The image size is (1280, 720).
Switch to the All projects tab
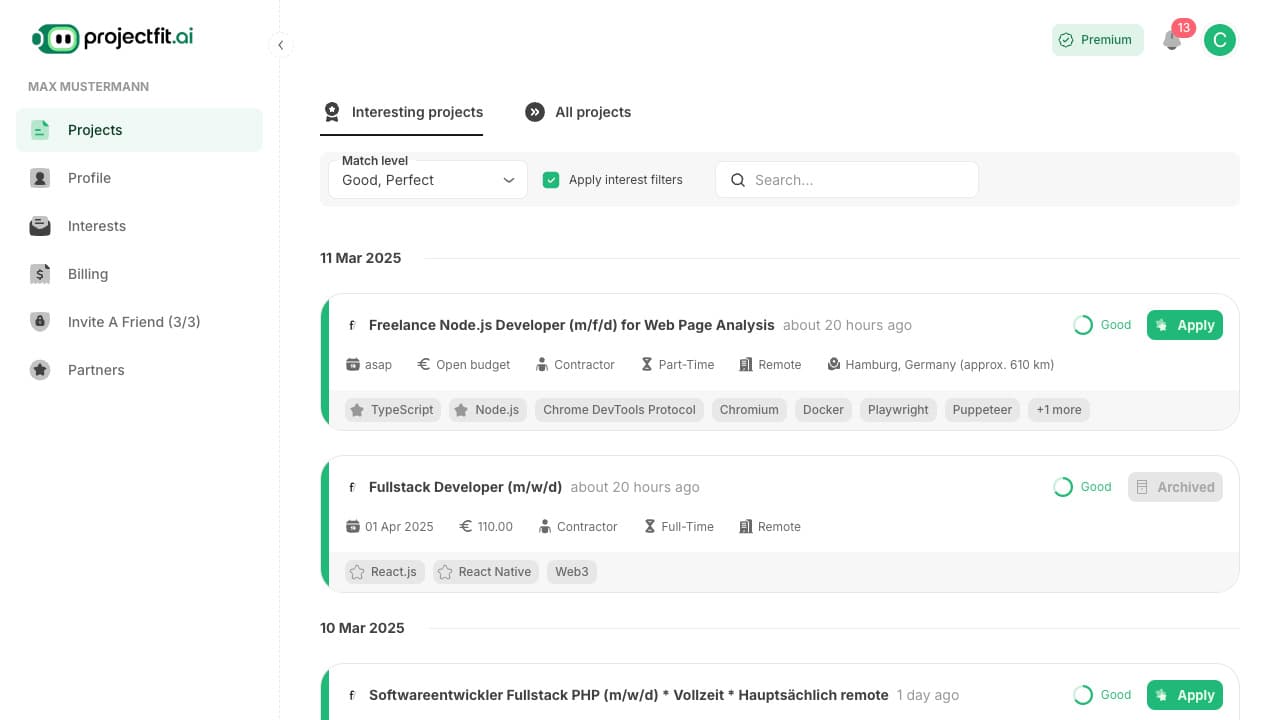click(x=578, y=112)
